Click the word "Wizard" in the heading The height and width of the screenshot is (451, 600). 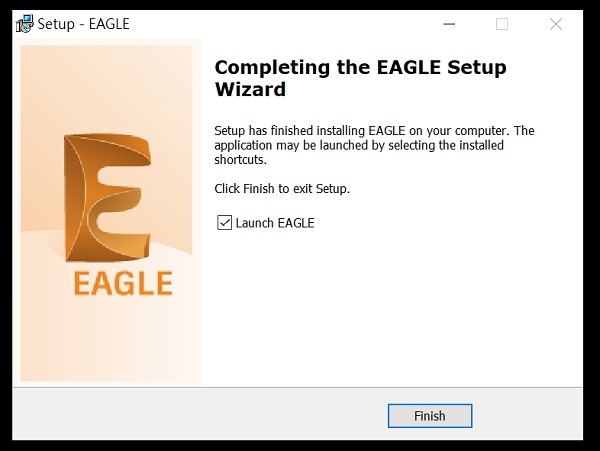(x=250, y=90)
